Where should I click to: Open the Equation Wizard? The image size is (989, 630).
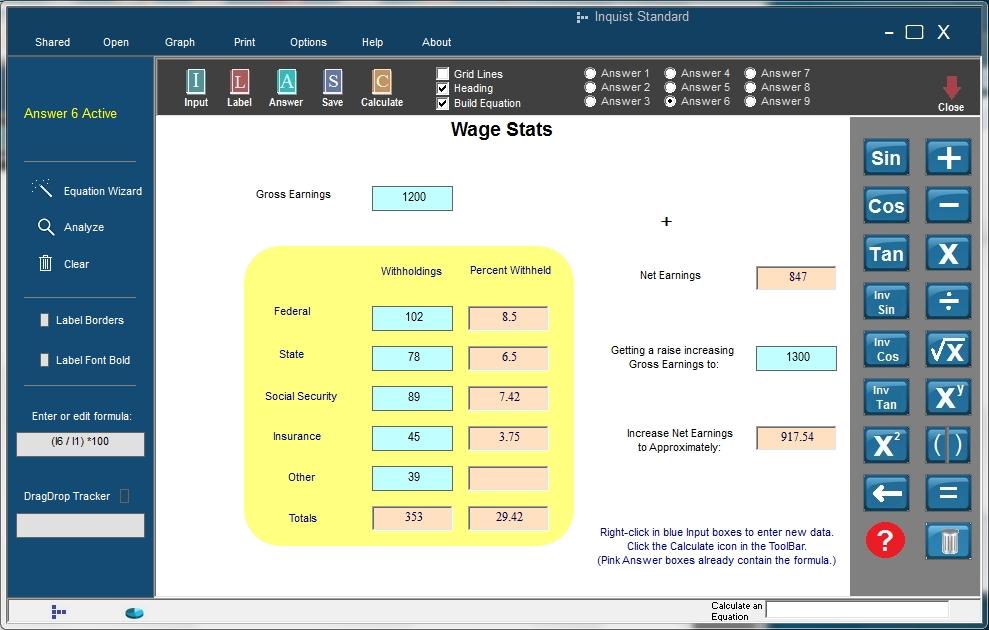click(x=87, y=189)
